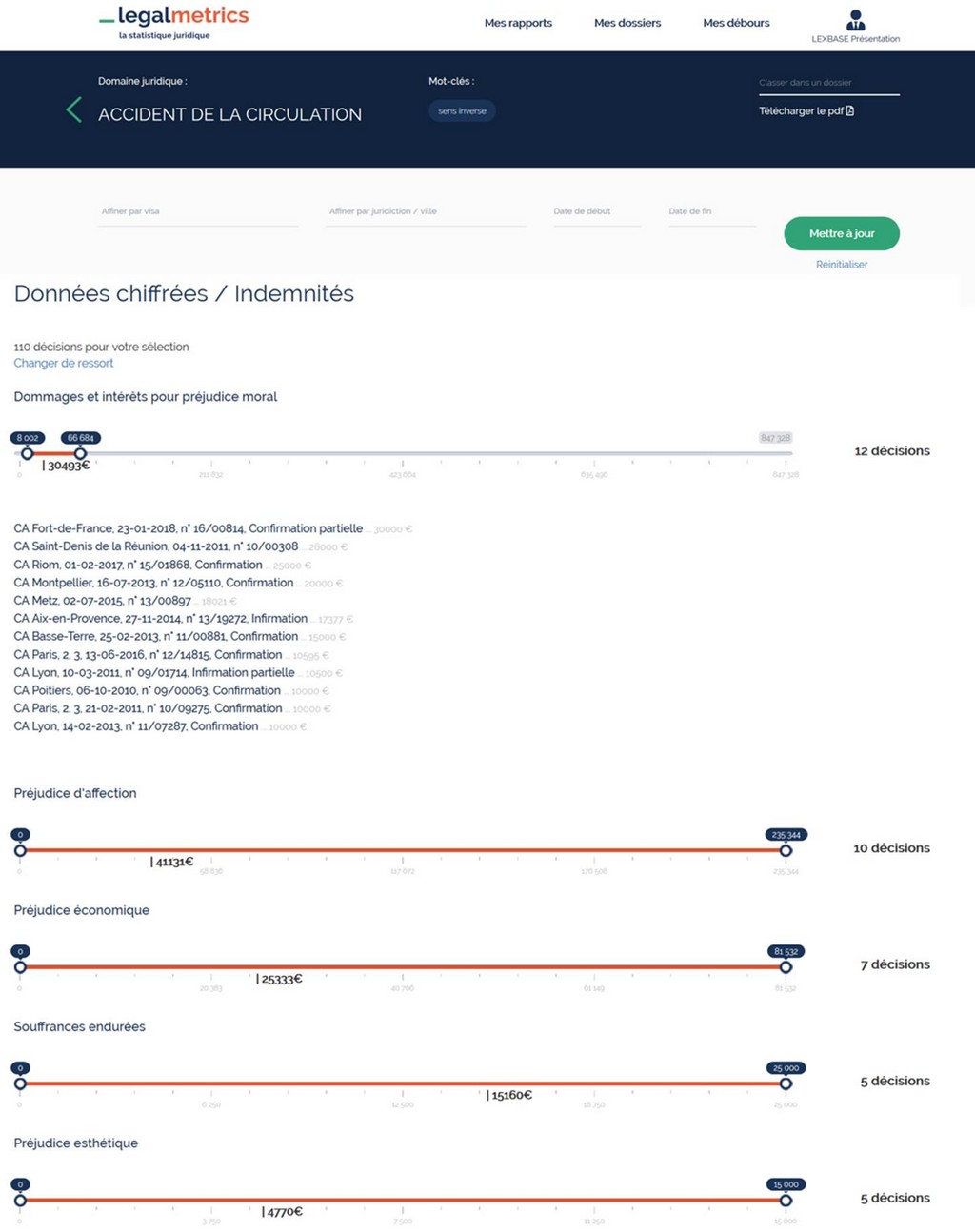Click the 4770€ average marker
975x1232 pixels.
click(x=282, y=1212)
